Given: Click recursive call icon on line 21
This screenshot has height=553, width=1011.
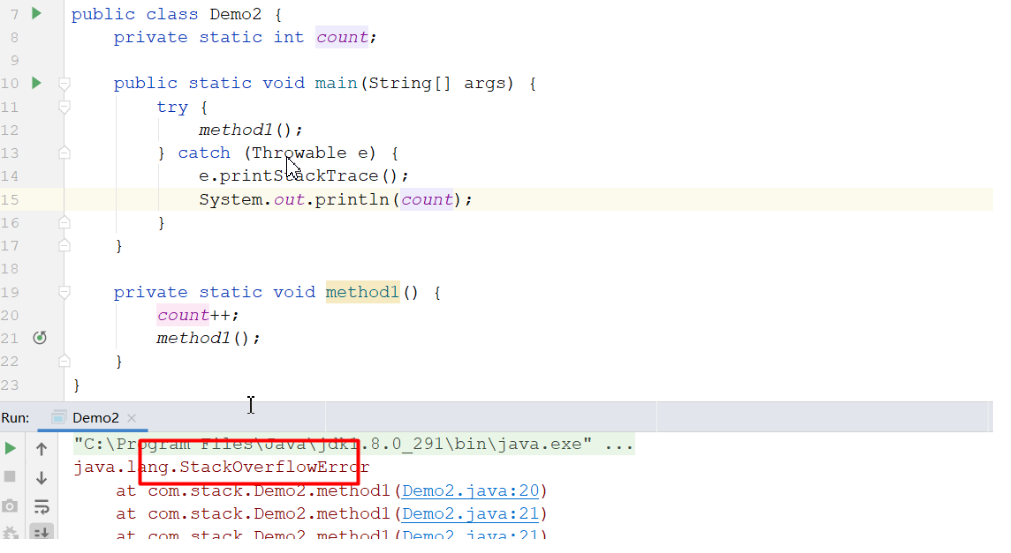Looking at the screenshot, I should 40,338.
